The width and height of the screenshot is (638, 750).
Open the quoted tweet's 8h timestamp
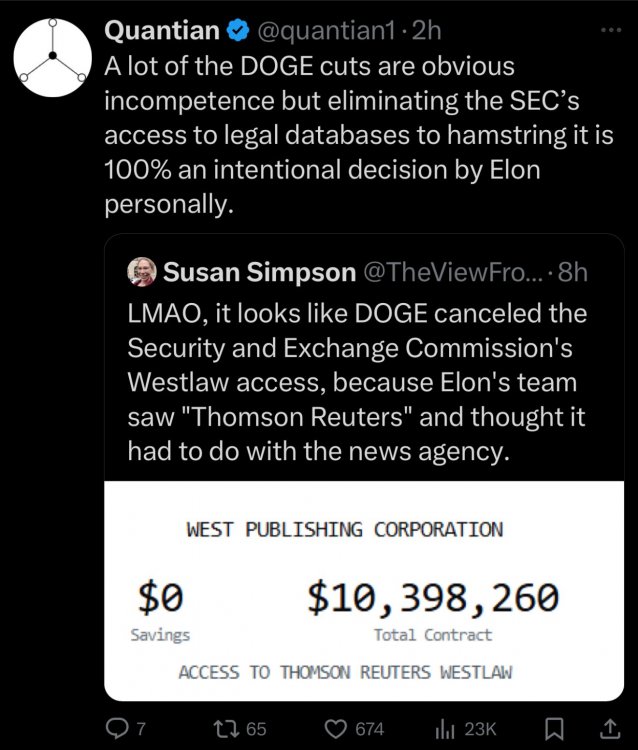572,272
